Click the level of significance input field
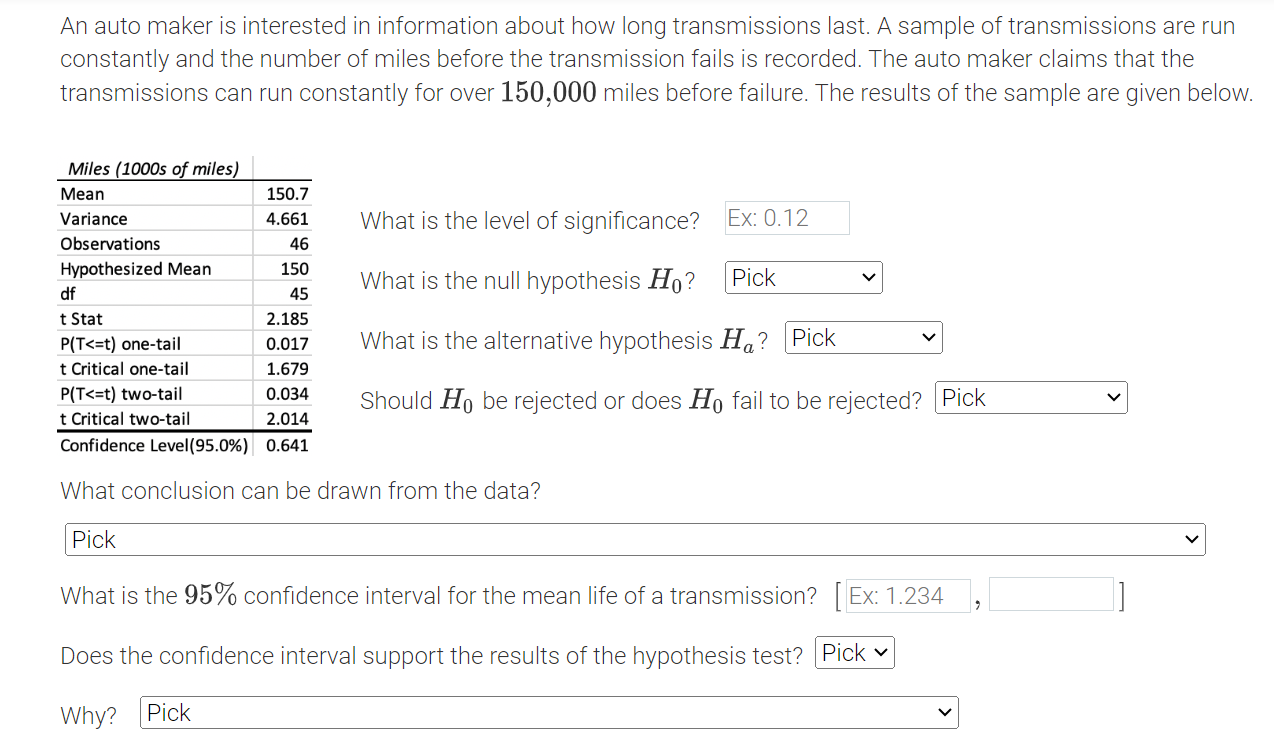The width and height of the screenshot is (1274, 744). tap(787, 218)
